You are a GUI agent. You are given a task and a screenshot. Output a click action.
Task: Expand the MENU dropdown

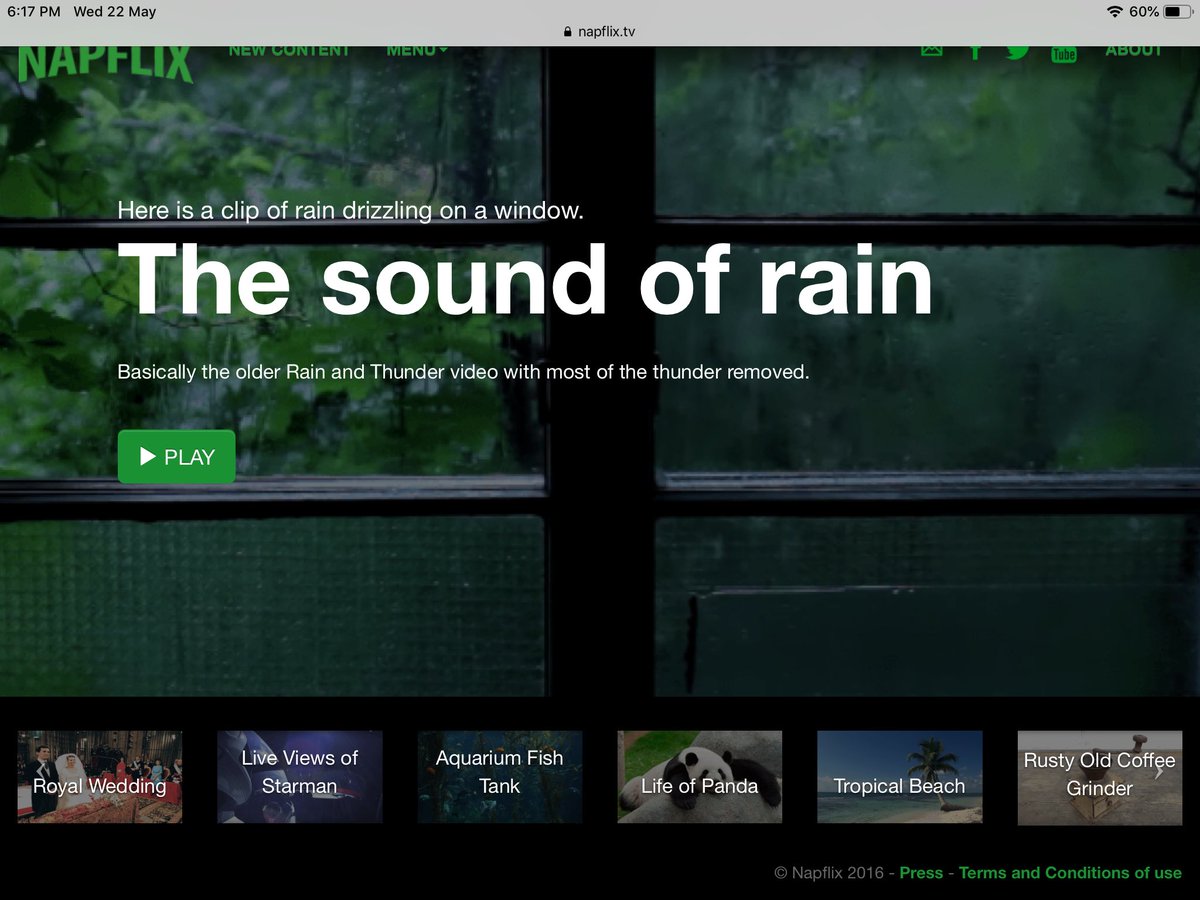coord(417,50)
